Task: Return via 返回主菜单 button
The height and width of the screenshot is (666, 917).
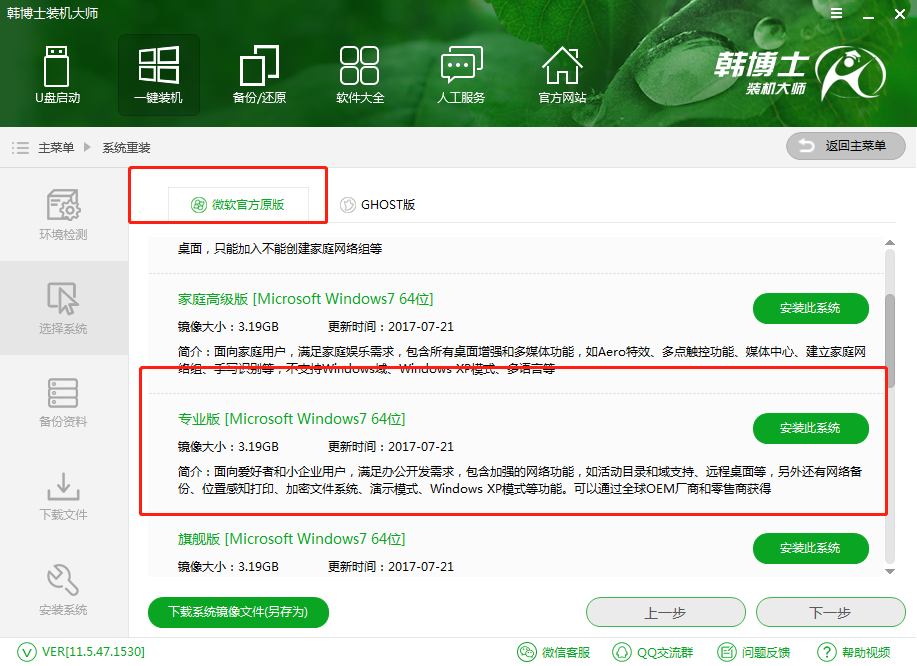Action: (x=845, y=146)
